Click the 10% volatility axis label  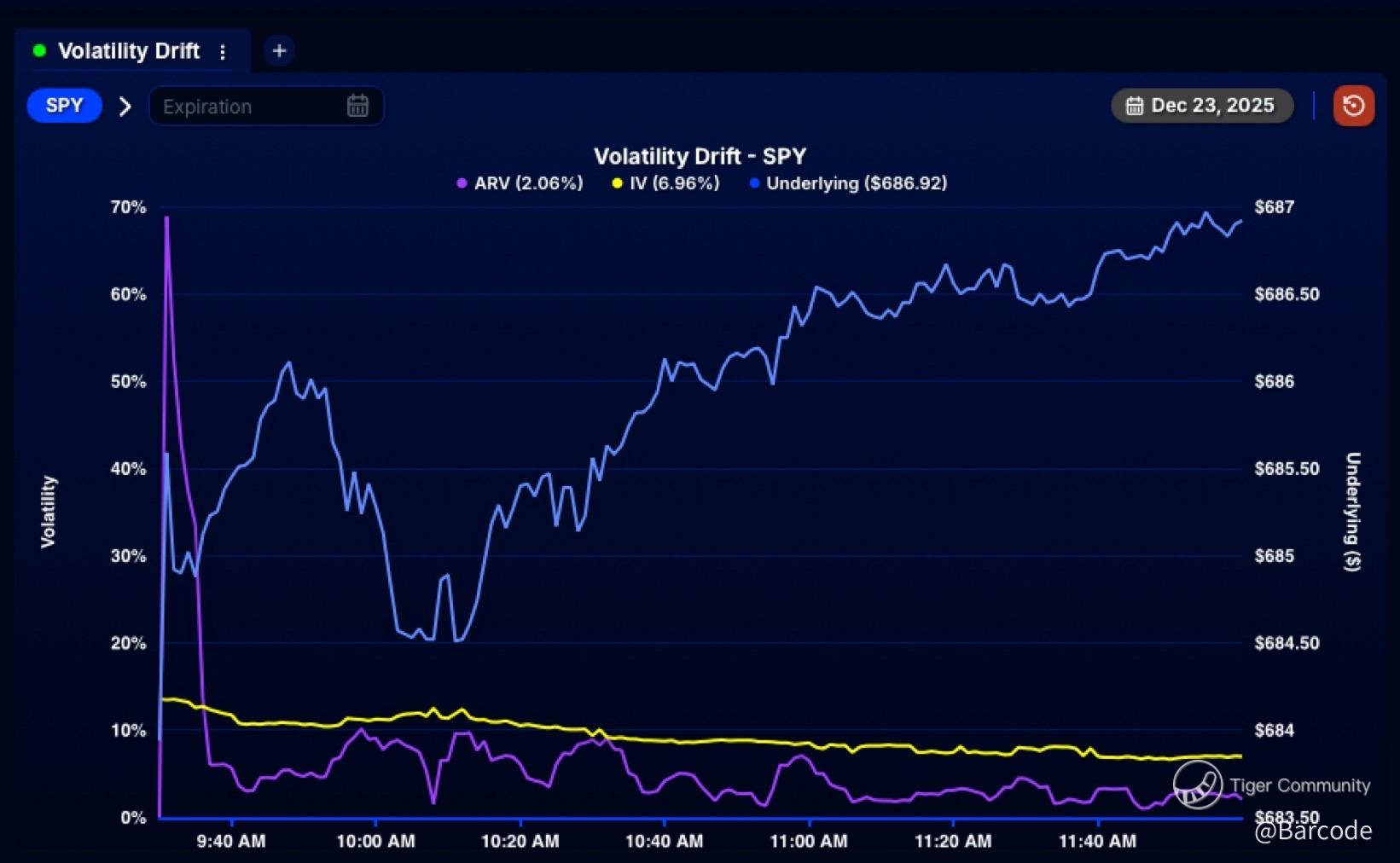(x=128, y=730)
